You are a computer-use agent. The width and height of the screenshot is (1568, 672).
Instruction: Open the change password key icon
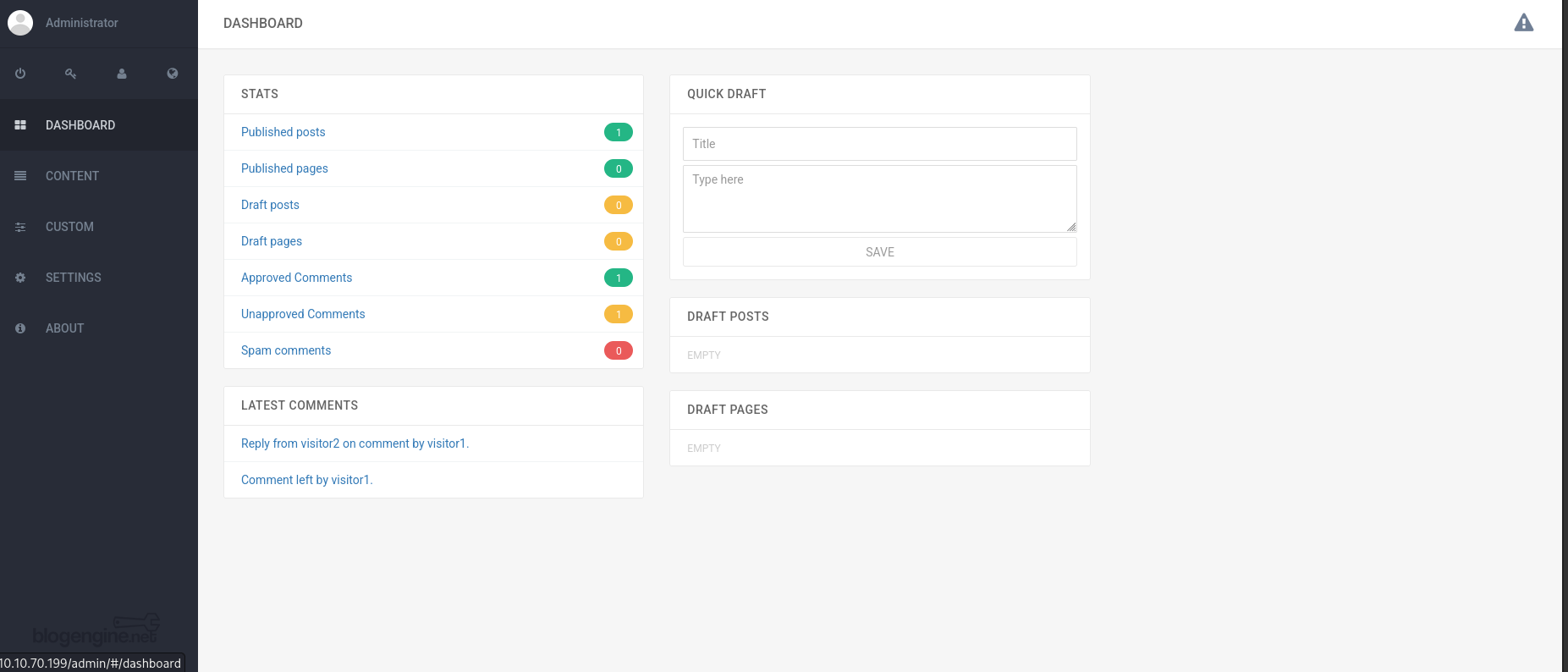tap(71, 74)
